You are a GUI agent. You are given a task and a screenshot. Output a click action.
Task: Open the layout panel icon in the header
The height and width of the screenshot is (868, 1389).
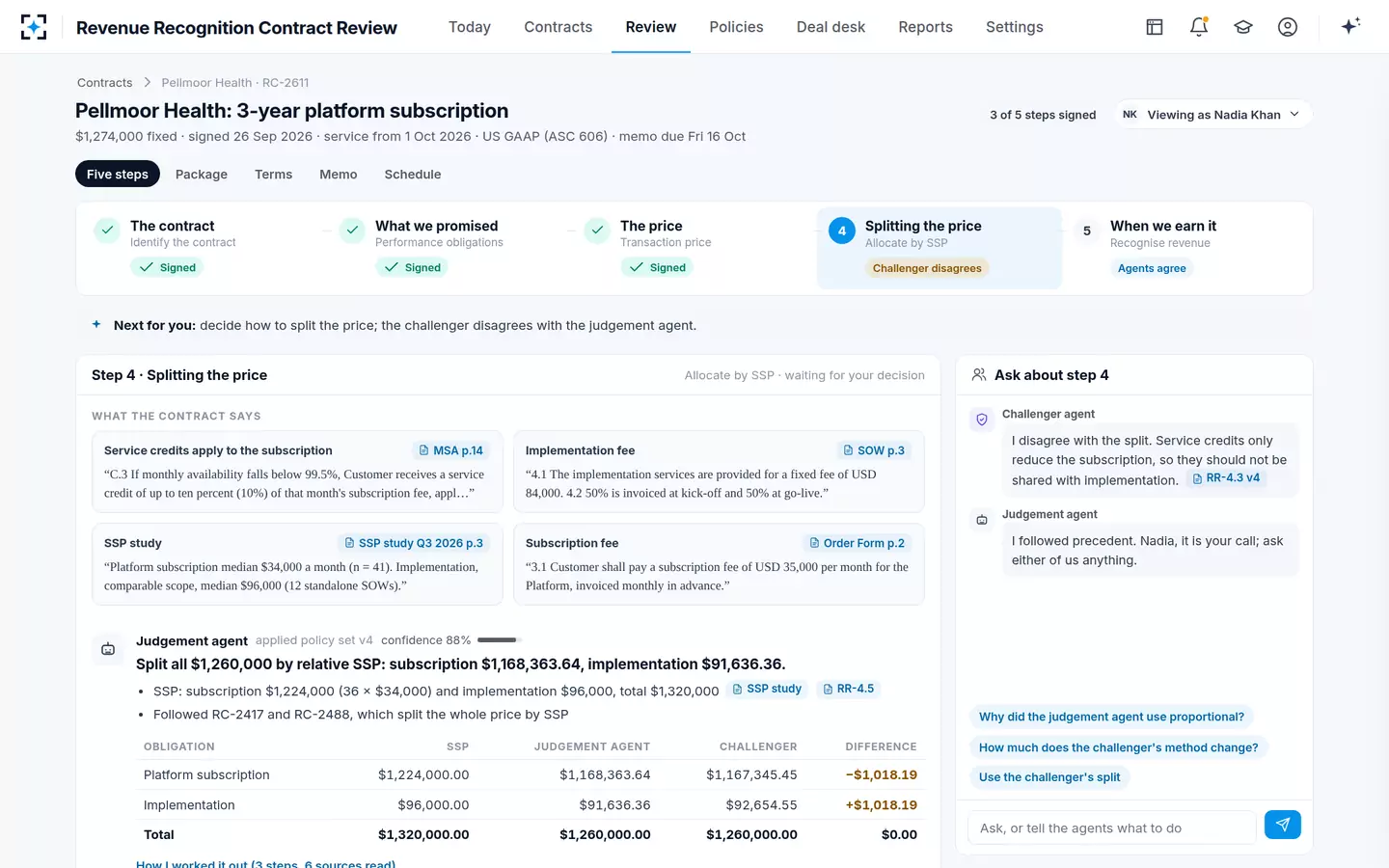[1155, 27]
